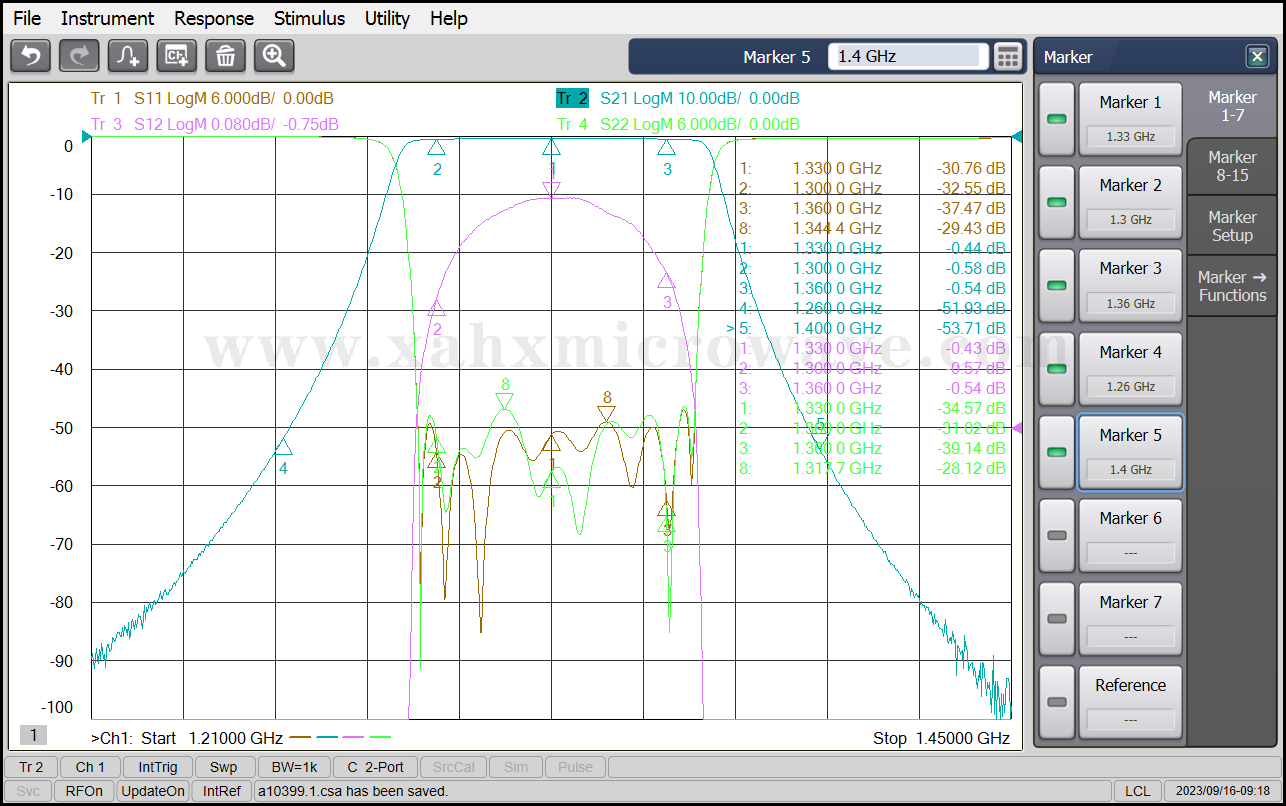Click the RFOn status indicator

point(84,791)
